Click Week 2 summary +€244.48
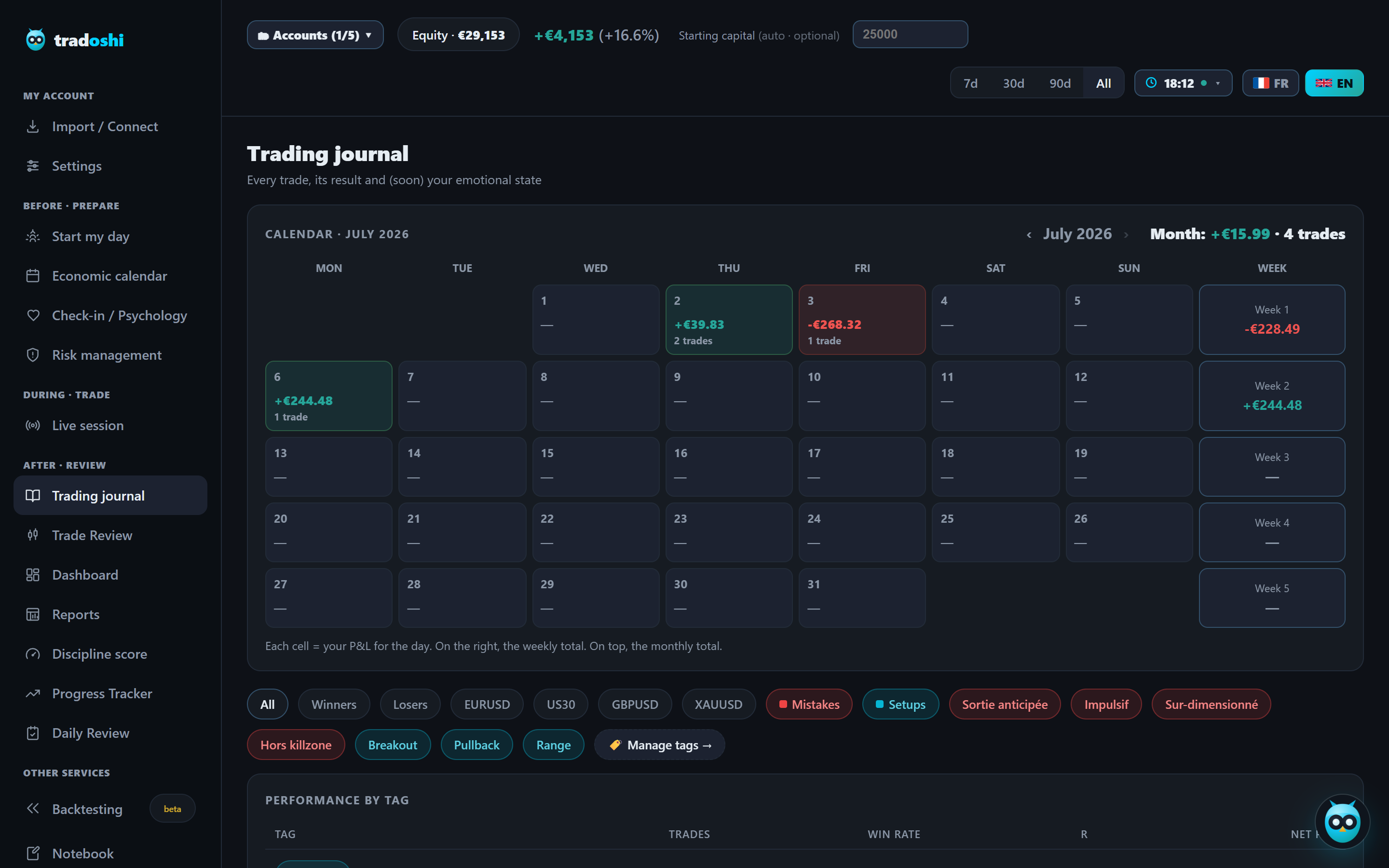Screen dimensions: 1389x868 (1272, 395)
